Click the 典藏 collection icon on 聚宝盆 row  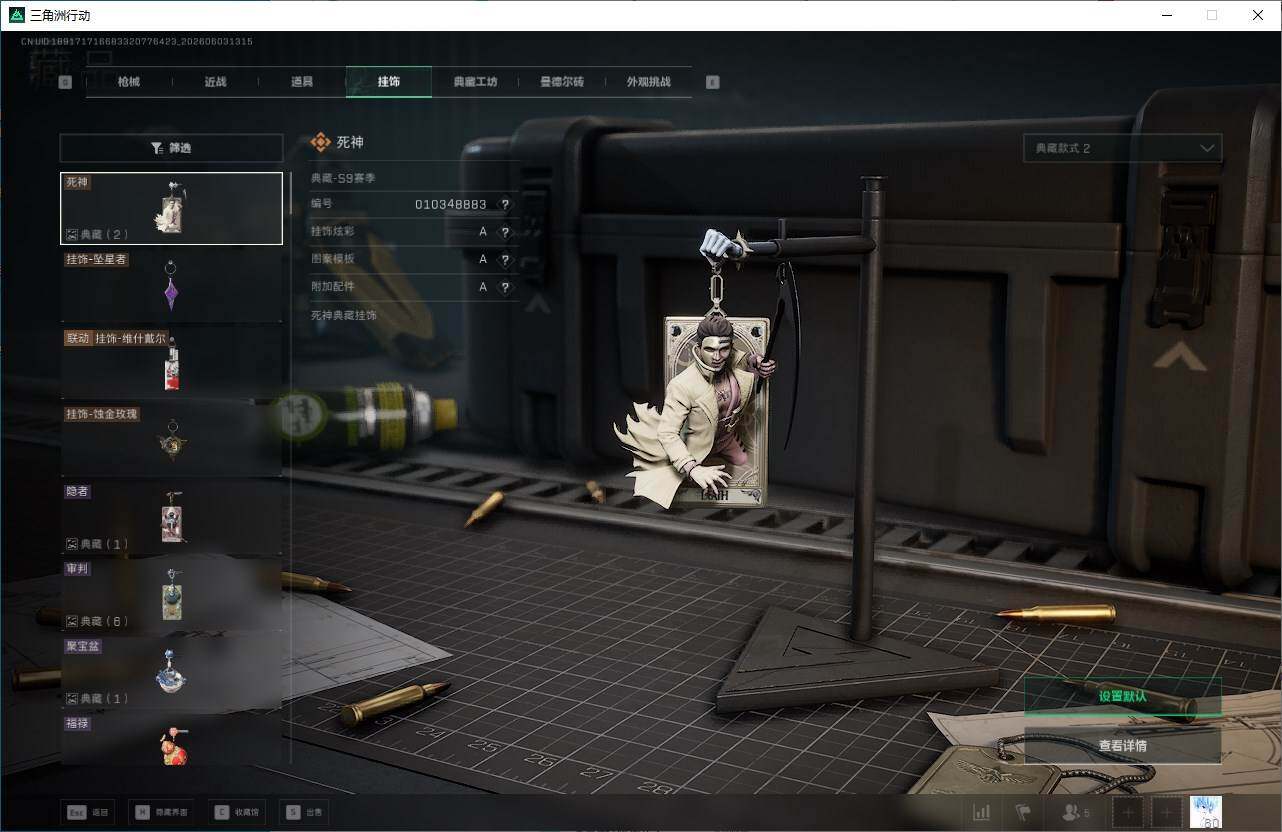click(72, 698)
